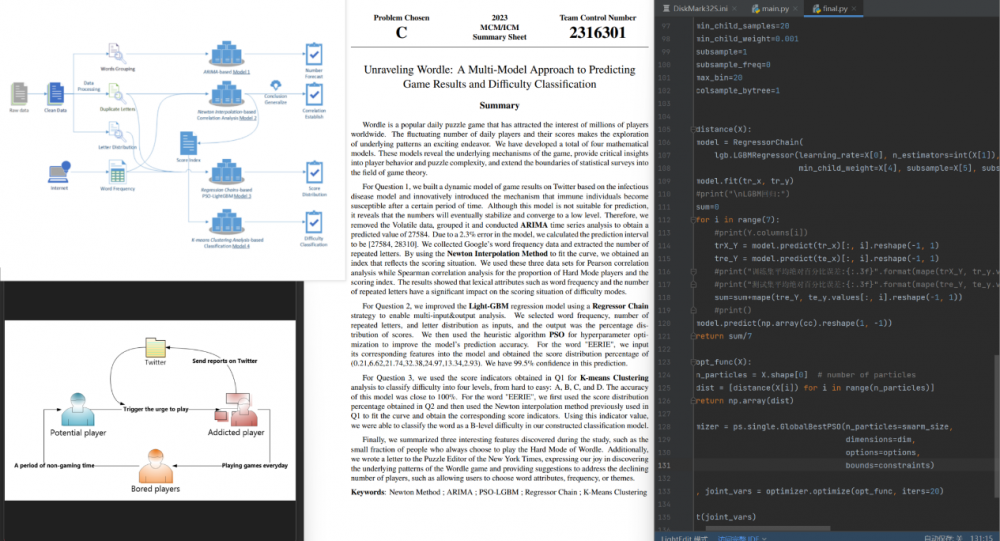Click the Team Control Number 2316301
1000x541 pixels.
point(598,33)
